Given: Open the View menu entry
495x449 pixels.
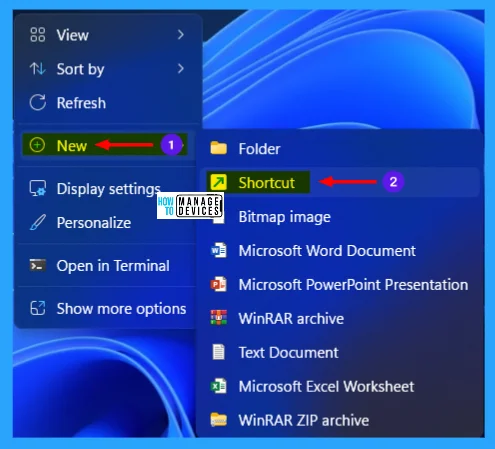Looking at the screenshot, I should click(107, 35).
